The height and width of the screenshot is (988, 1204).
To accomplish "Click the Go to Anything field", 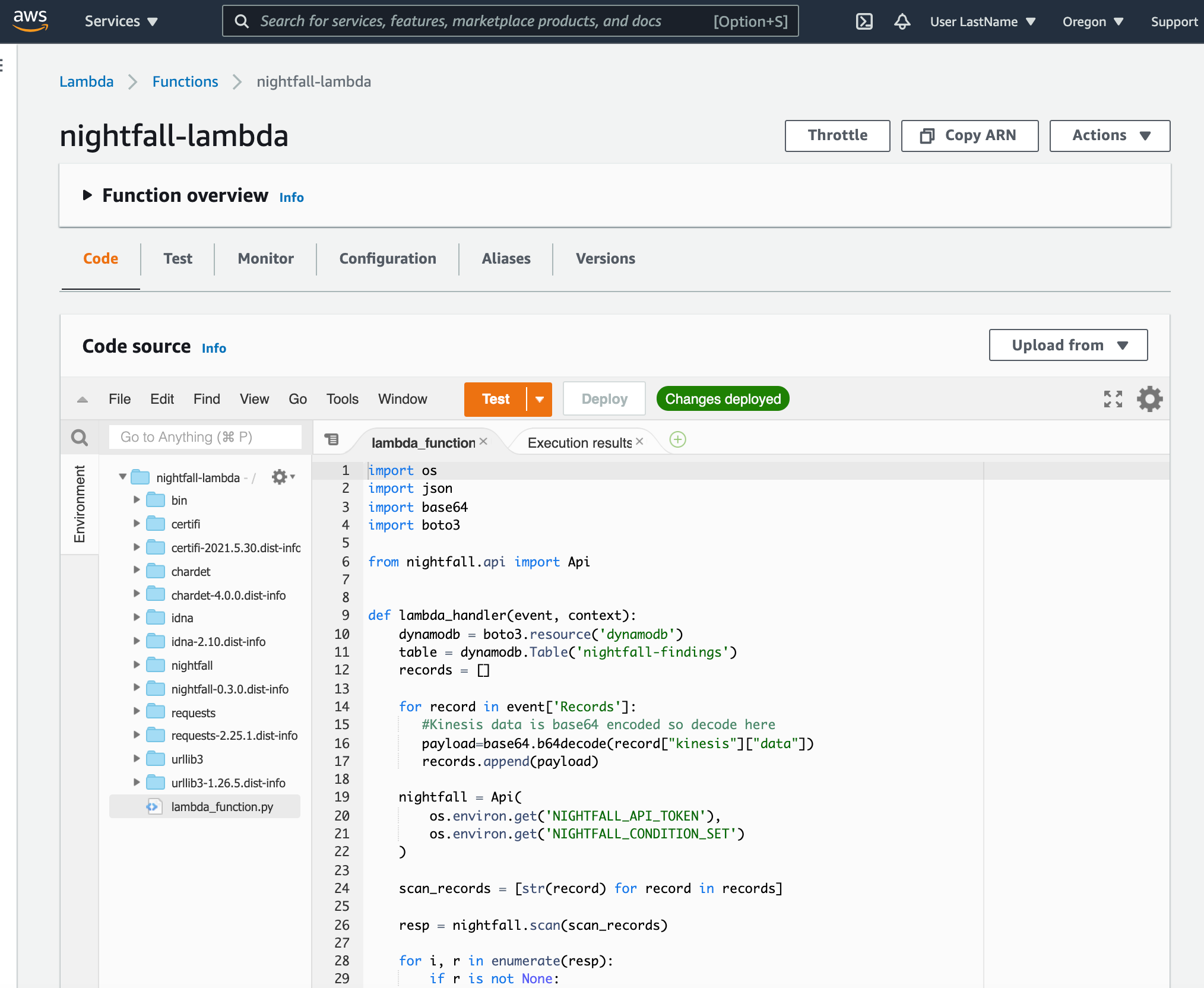I will tap(205, 438).
